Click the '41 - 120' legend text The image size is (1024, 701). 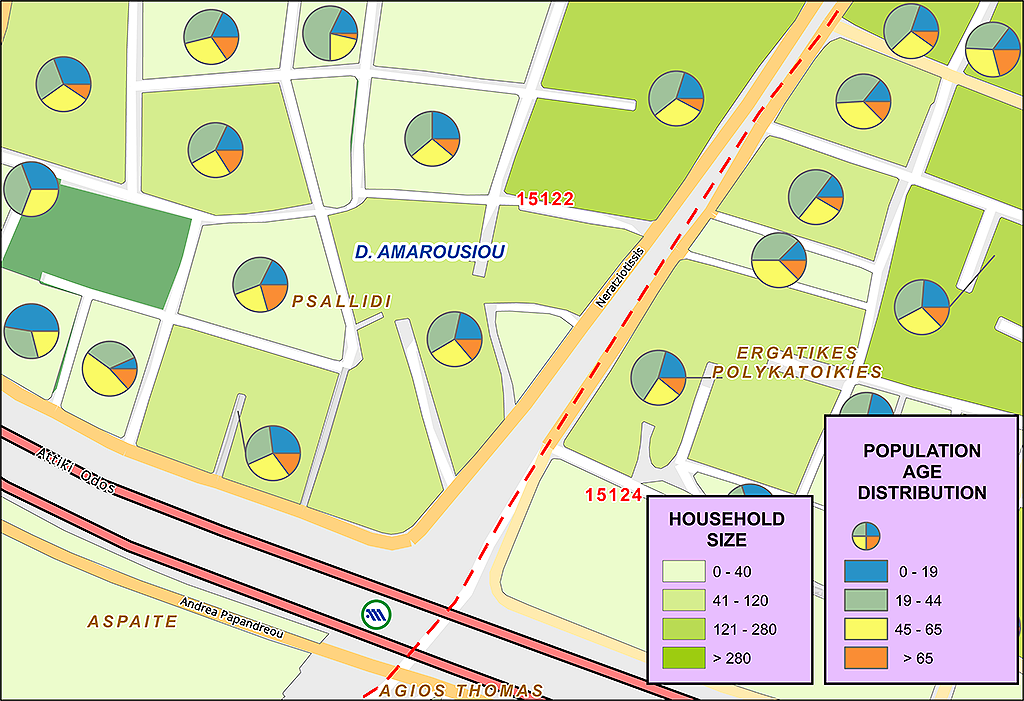coord(741,600)
